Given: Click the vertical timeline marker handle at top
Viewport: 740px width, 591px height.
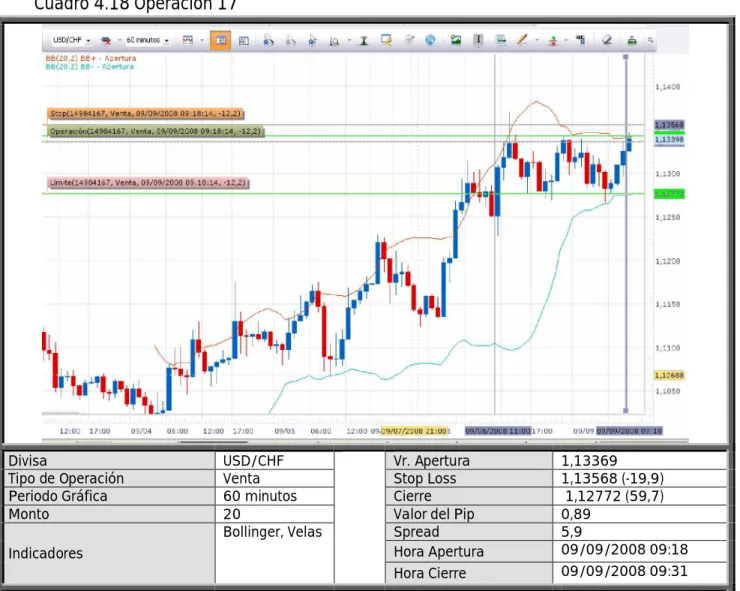Looking at the screenshot, I should tap(626, 57).
